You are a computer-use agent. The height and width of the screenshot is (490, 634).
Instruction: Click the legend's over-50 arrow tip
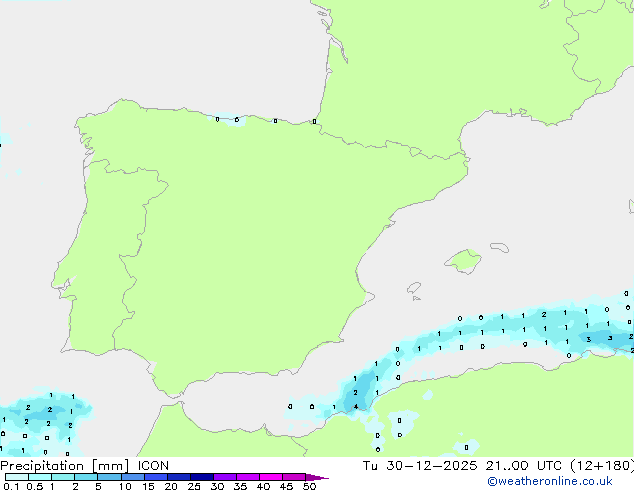[317, 477]
